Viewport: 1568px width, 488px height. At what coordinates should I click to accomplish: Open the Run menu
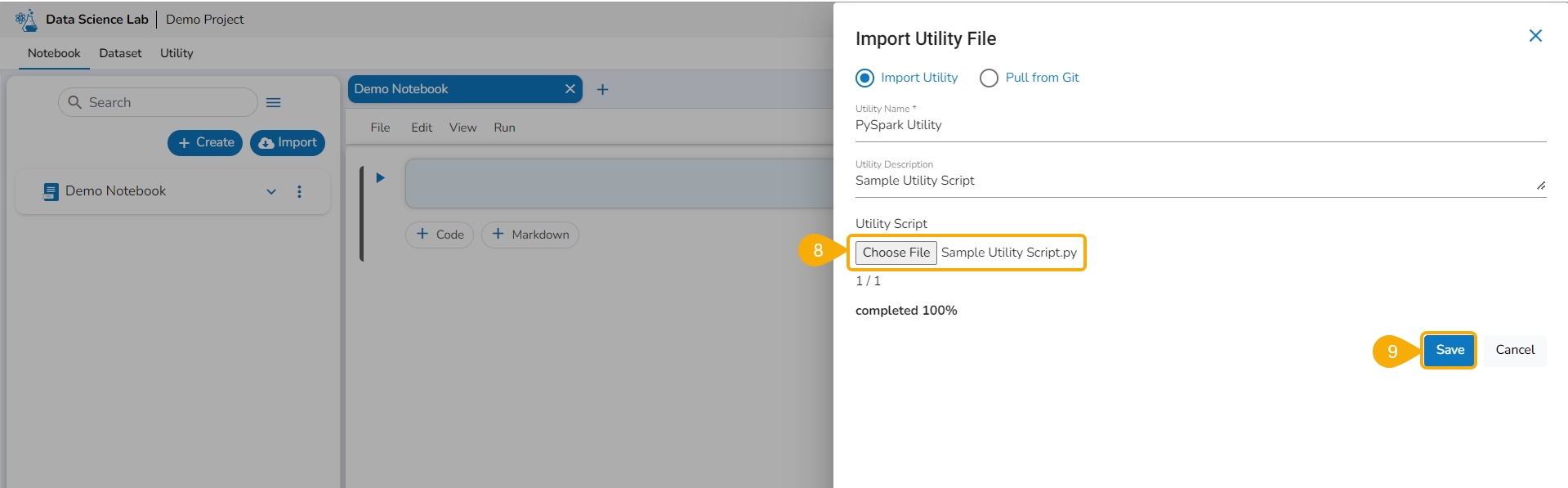coord(504,128)
